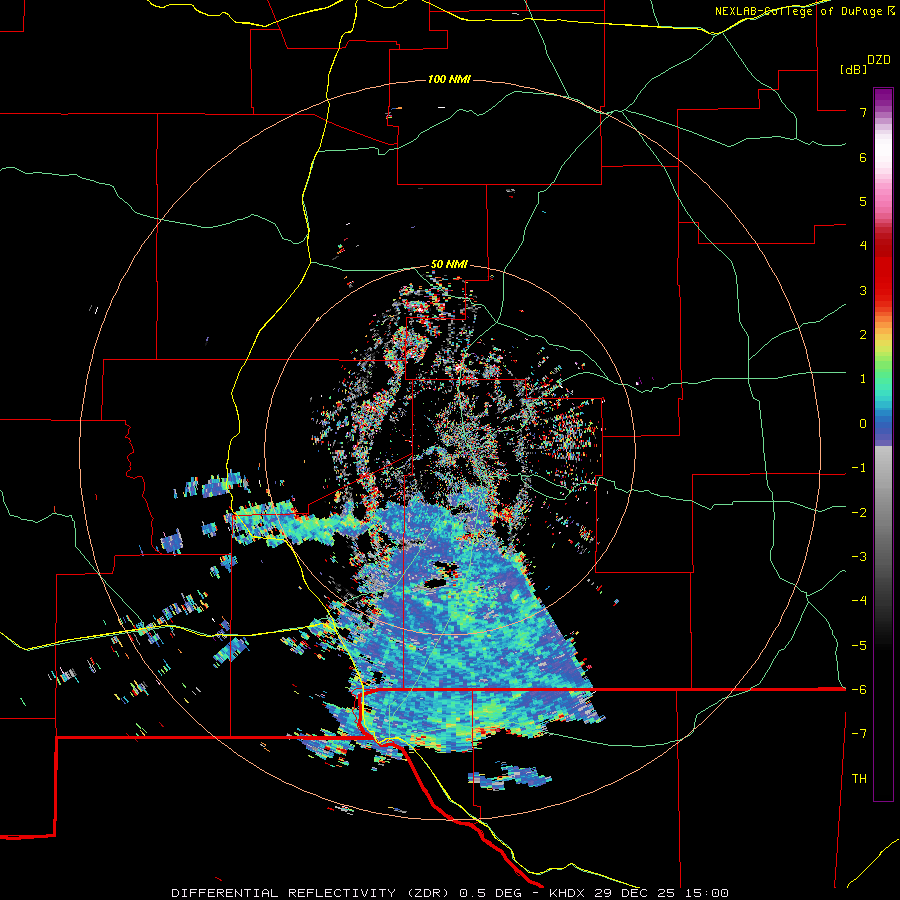Select the -5 value on the scale
This screenshot has width=900, height=900.
click(859, 646)
